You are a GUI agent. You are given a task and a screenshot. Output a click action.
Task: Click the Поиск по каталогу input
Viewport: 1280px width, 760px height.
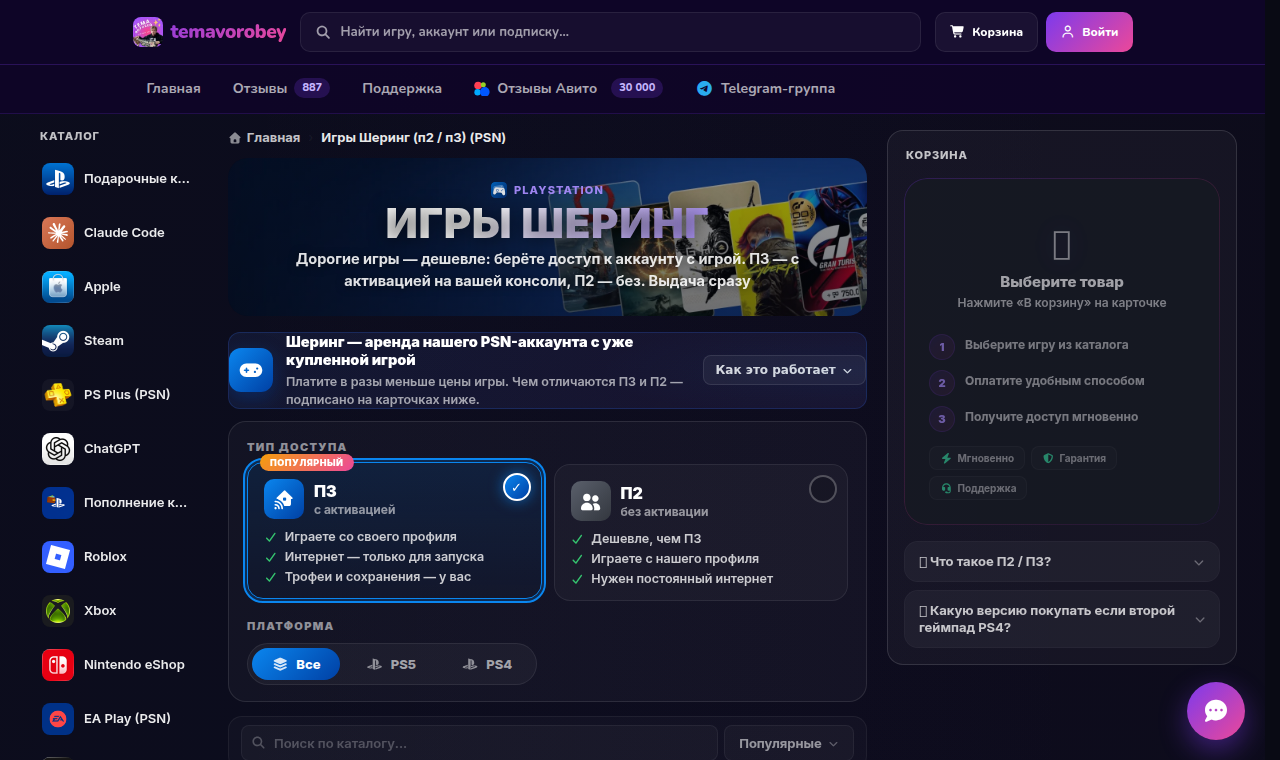pyautogui.click(x=479, y=743)
